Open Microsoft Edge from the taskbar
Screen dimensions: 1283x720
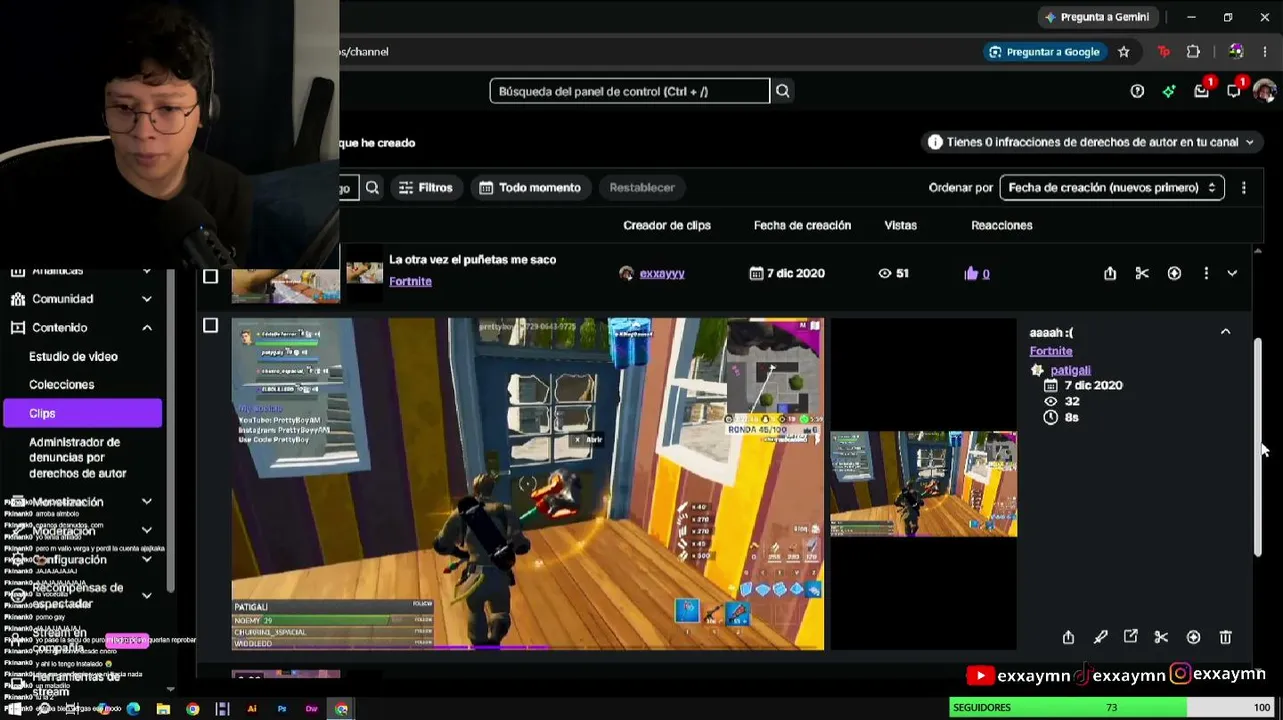133,709
